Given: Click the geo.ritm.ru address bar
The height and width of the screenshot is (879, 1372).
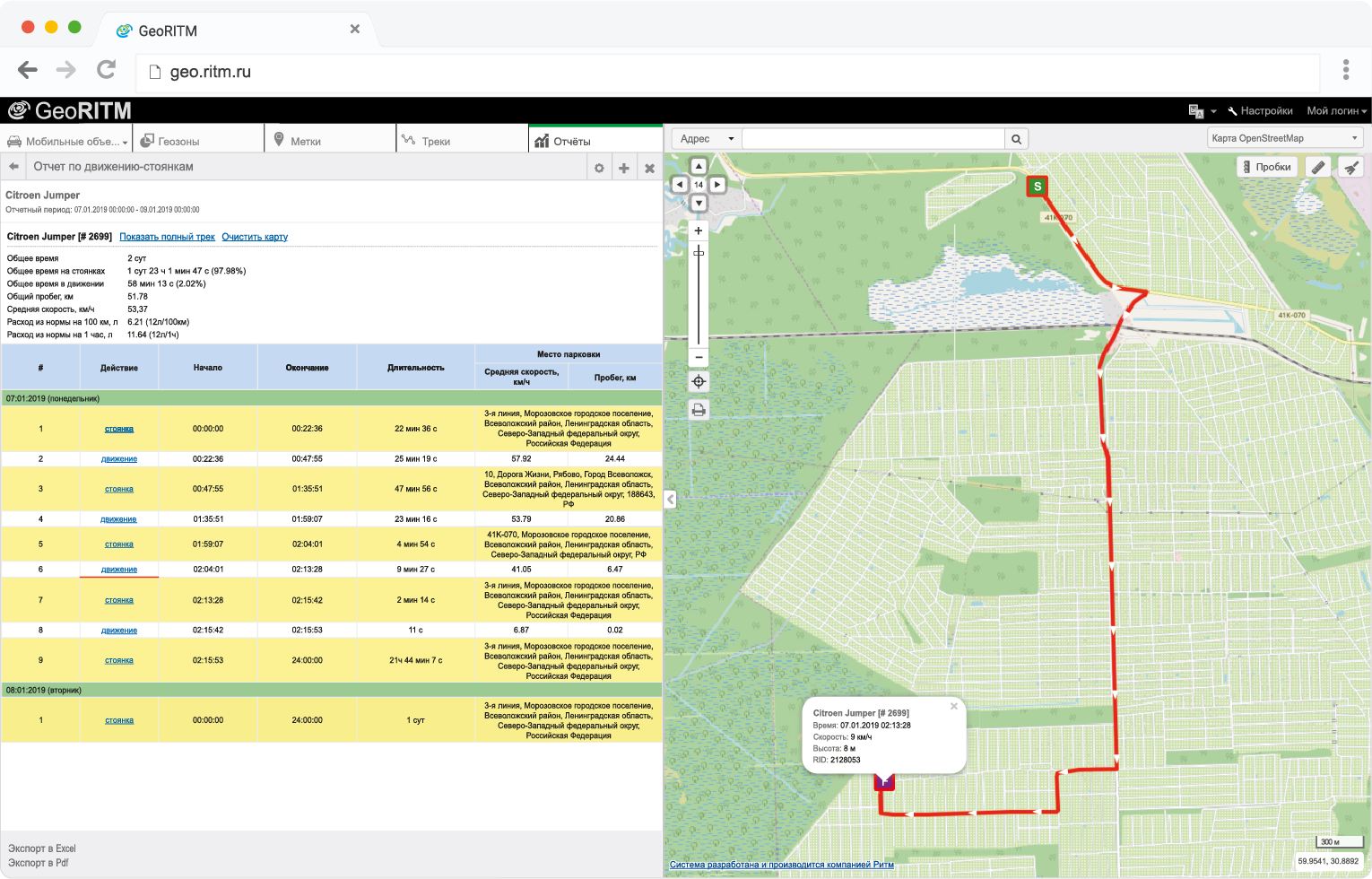Looking at the screenshot, I should pyautogui.click(x=727, y=72).
